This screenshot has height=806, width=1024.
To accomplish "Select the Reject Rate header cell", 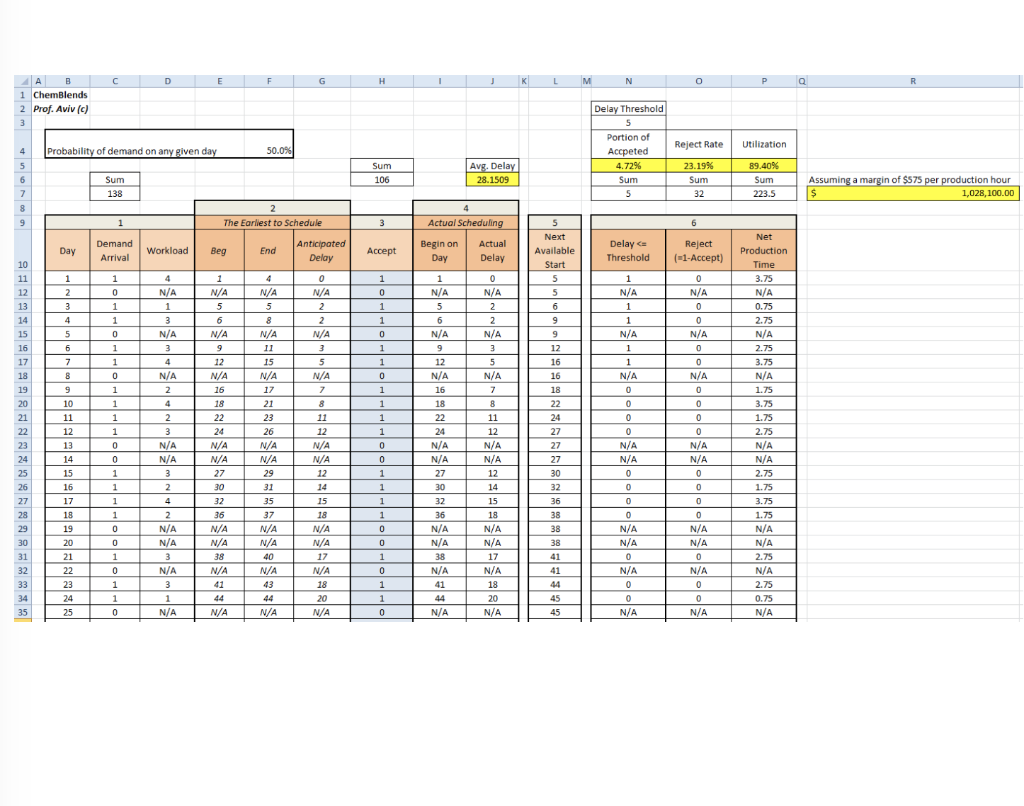I will [698, 143].
